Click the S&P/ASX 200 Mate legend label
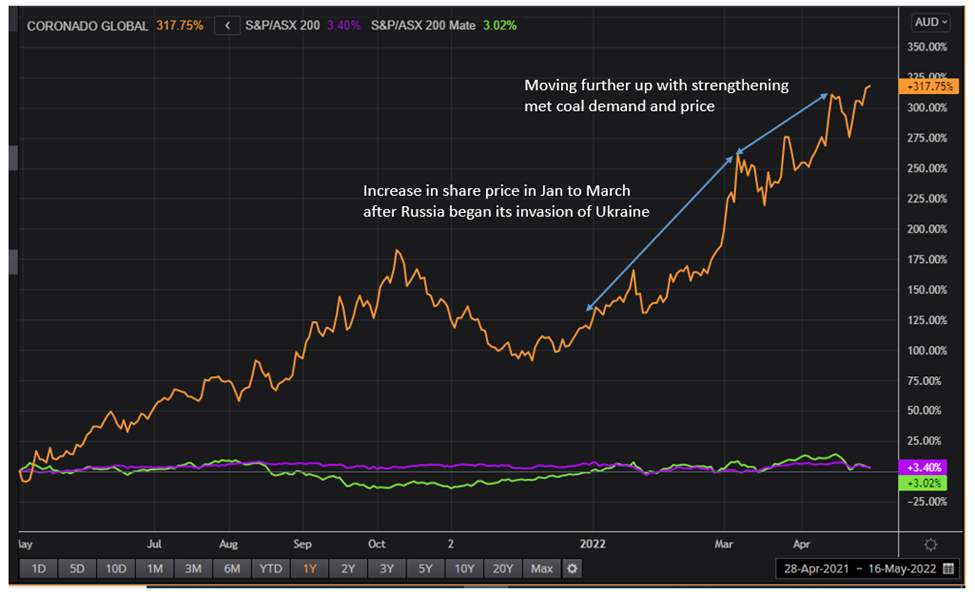The image size is (975, 594). [x=423, y=26]
